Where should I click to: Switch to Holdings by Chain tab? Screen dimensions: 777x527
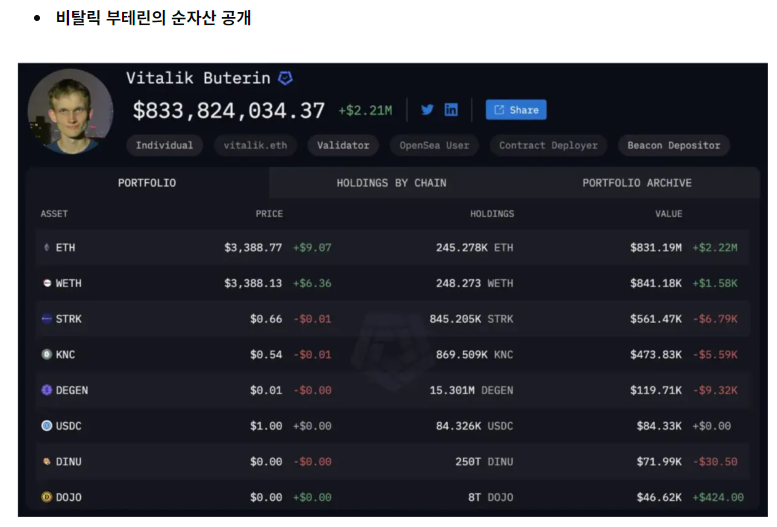tap(391, 183)
